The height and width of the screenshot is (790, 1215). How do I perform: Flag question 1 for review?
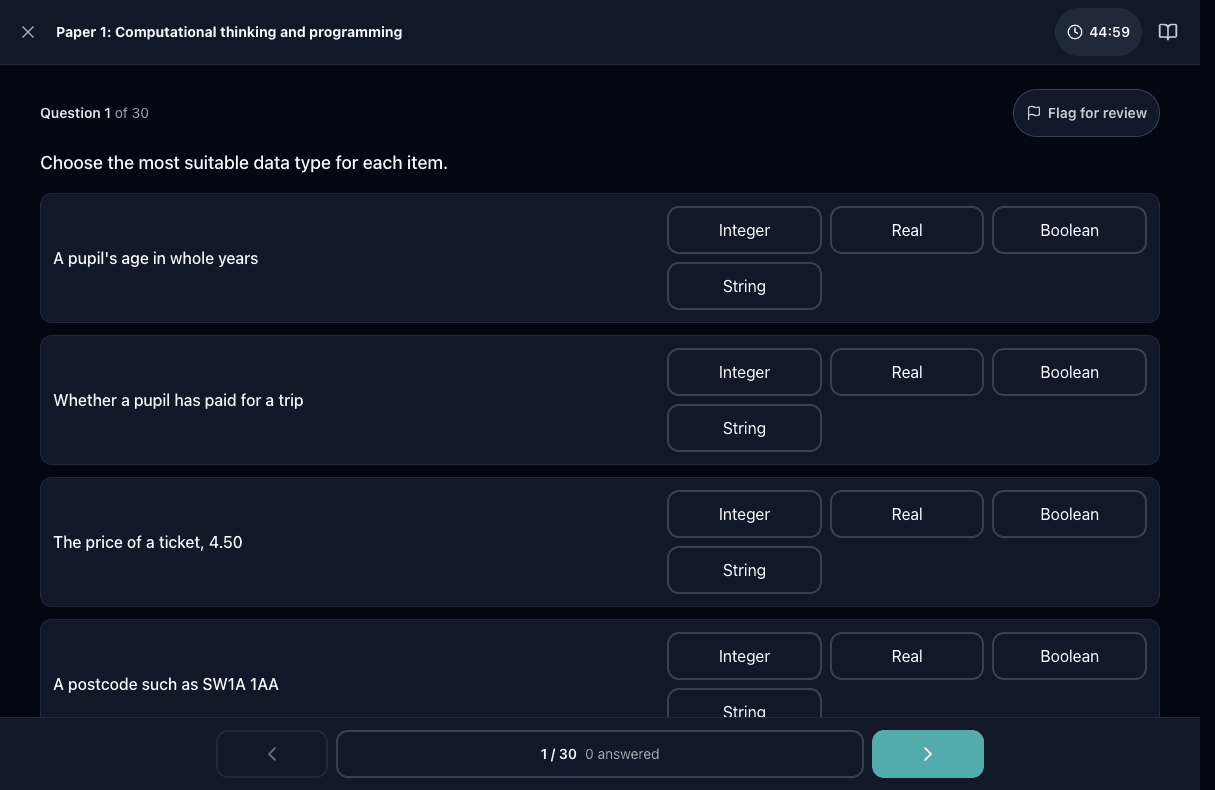point(1086,113)
